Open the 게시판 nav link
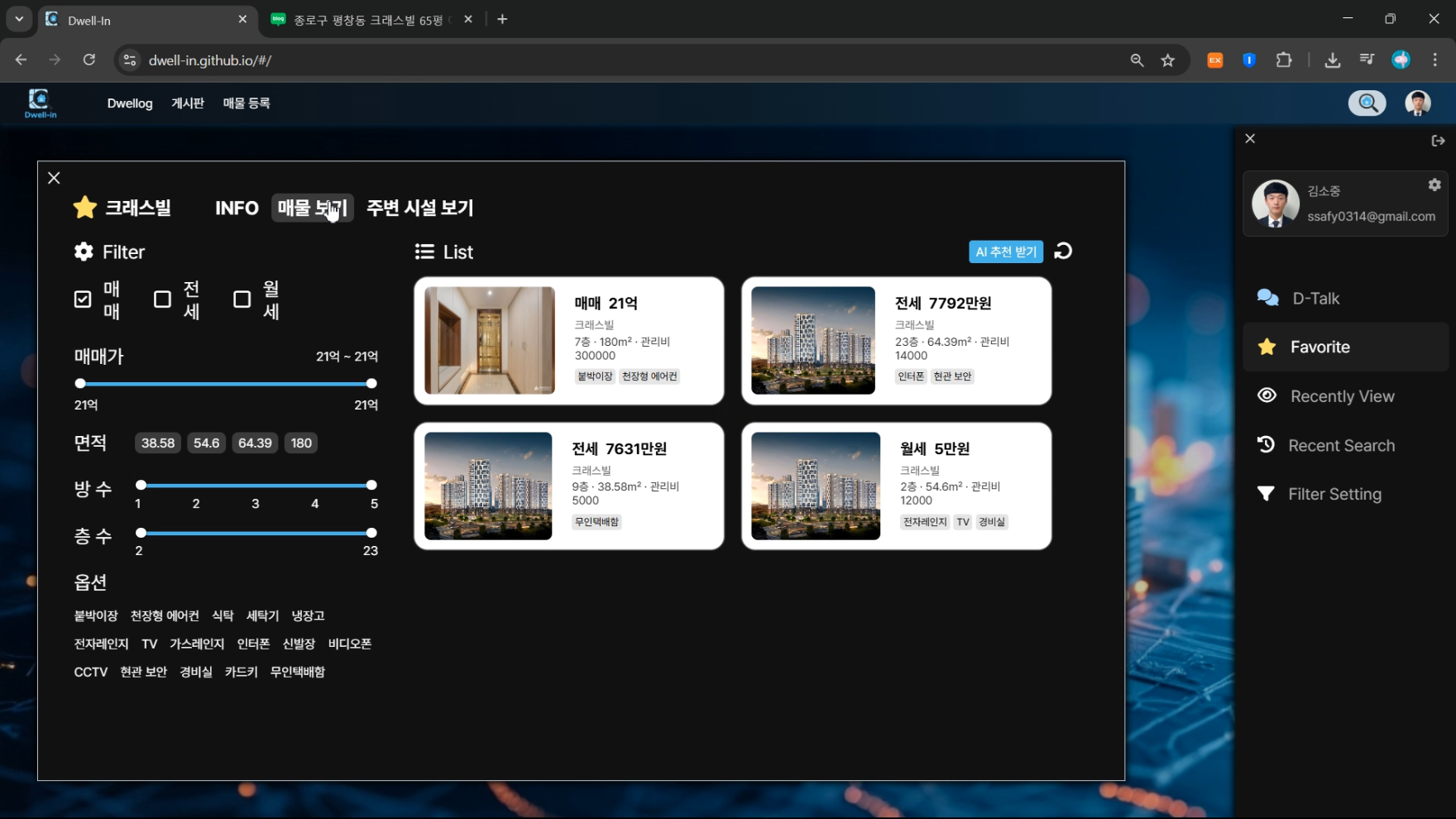 (x=188, y=103)
